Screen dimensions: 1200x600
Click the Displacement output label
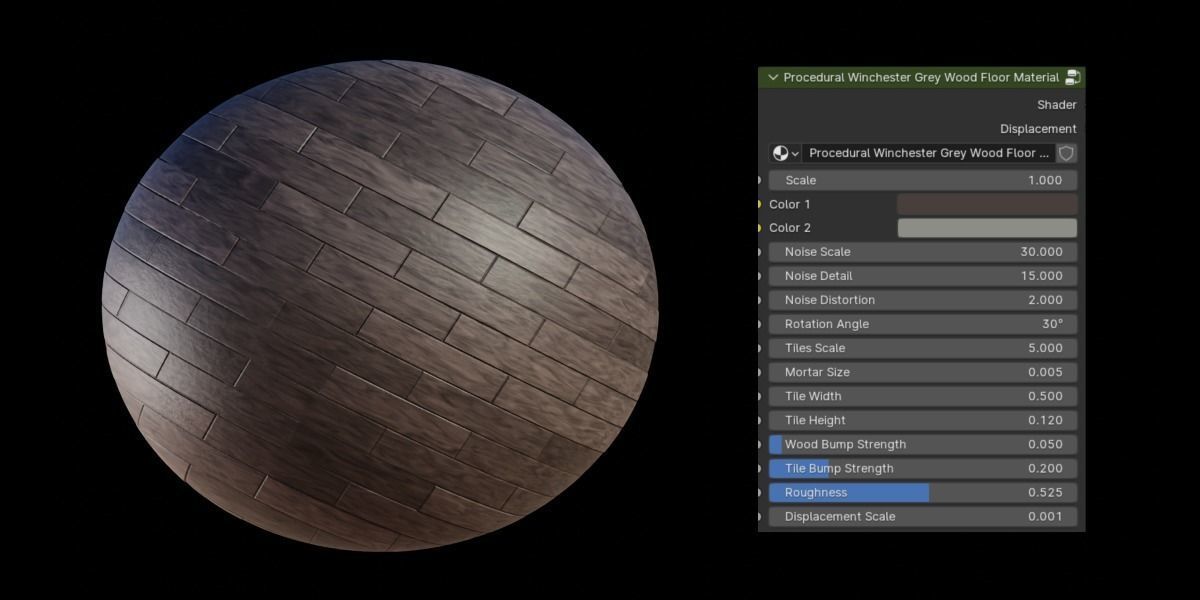point(1038,129)
